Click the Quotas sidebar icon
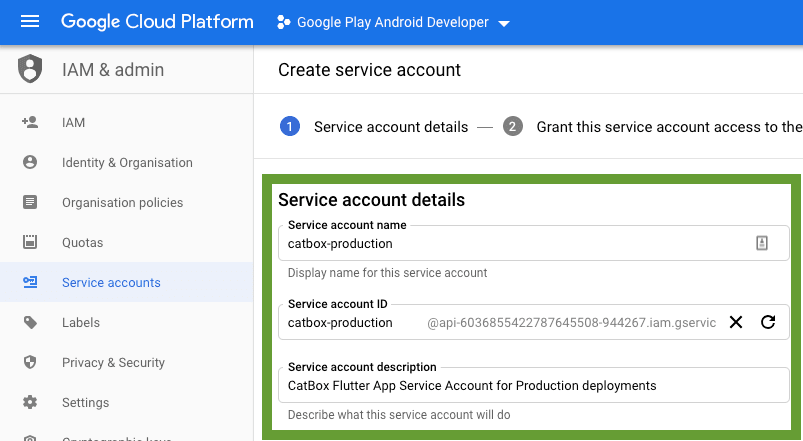The height and width of the screenshot is (441, 803). (x=30, y=242)
